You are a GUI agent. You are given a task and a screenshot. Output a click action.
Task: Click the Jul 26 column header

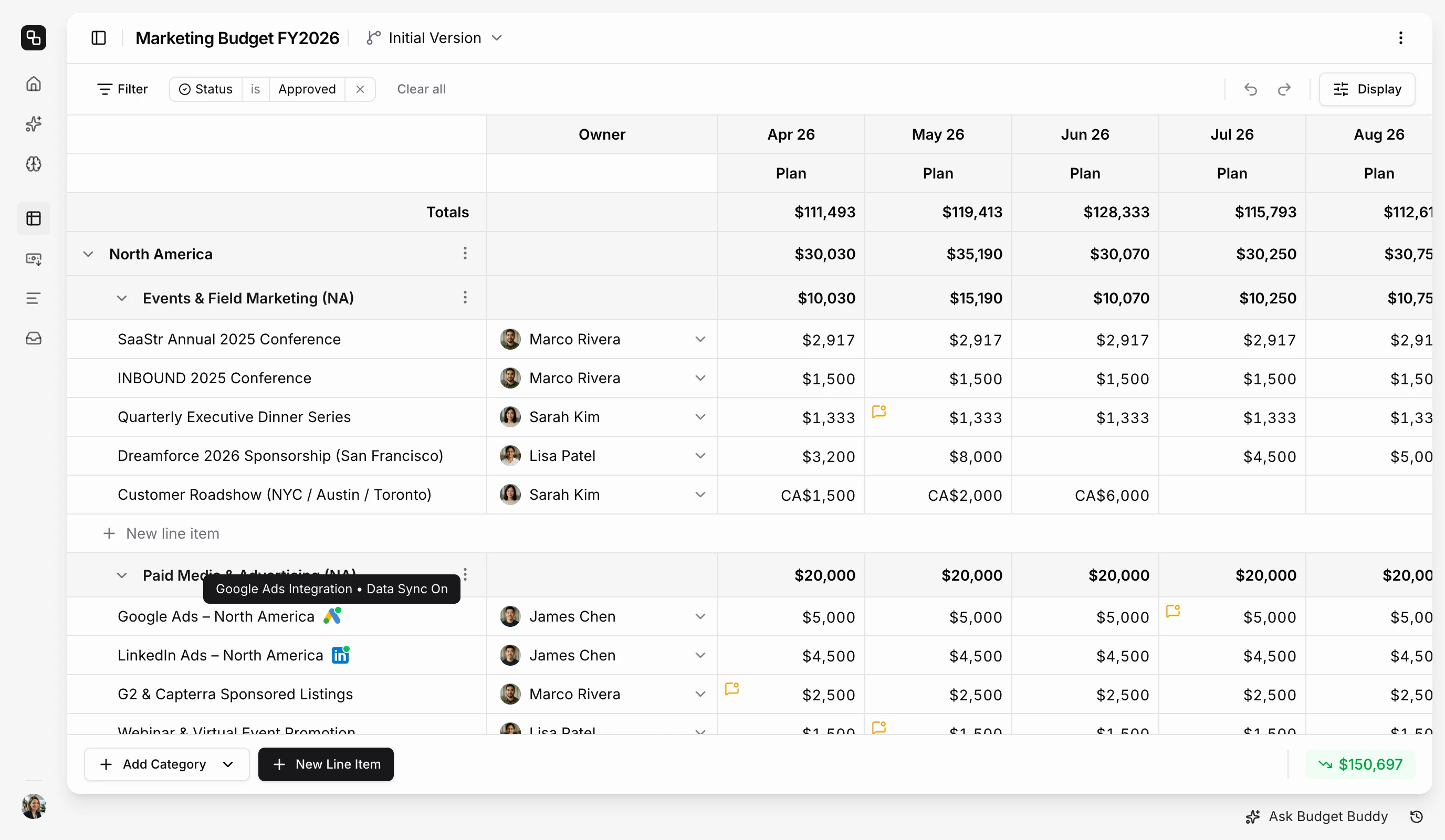pos(1232,135)
